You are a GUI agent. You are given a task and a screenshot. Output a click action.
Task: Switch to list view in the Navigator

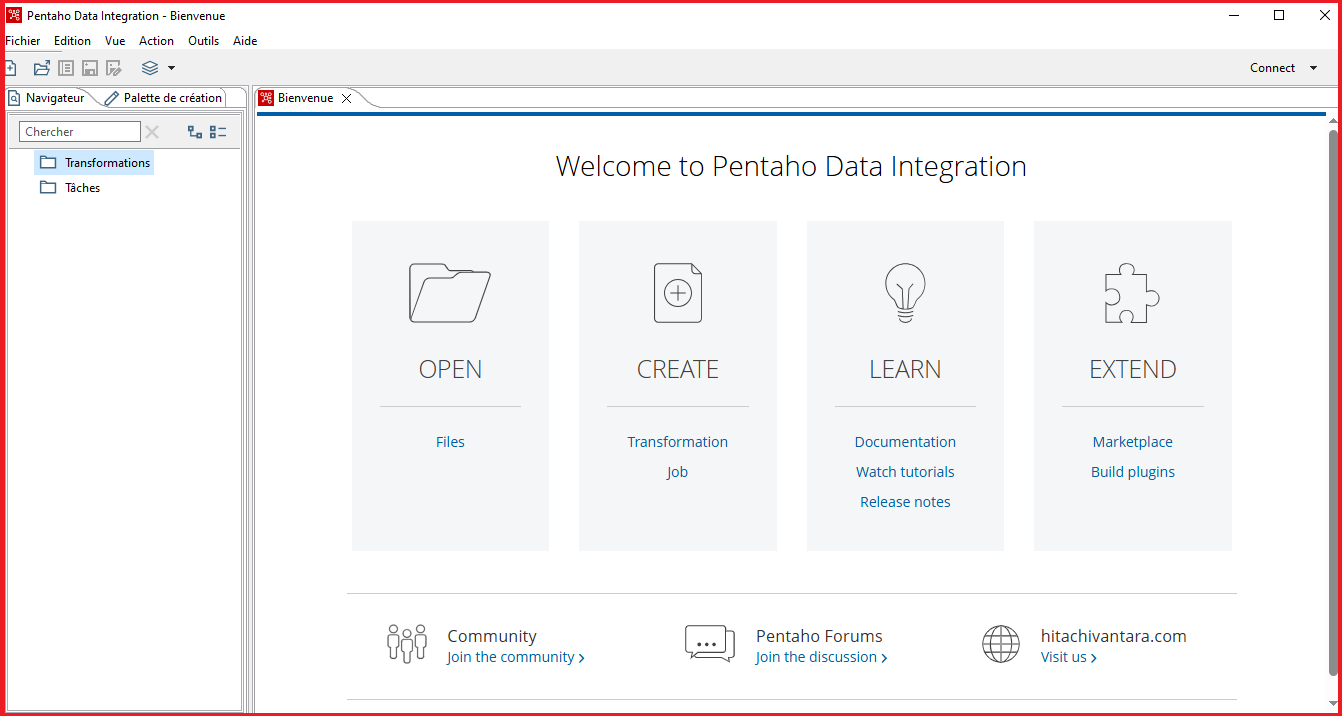[218, 131]
